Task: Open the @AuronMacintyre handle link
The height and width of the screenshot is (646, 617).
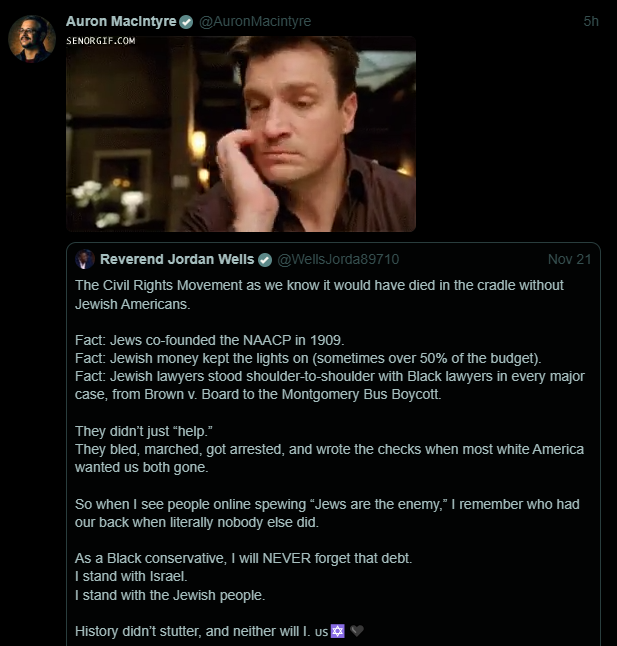Action: (255, 21)
